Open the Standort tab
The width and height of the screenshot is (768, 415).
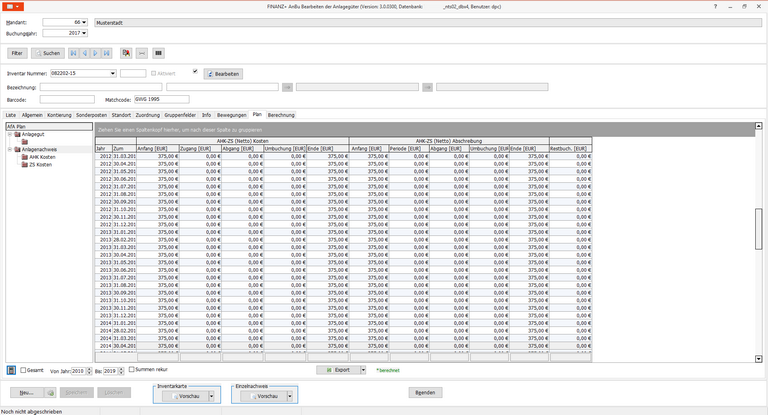point(121,115)
